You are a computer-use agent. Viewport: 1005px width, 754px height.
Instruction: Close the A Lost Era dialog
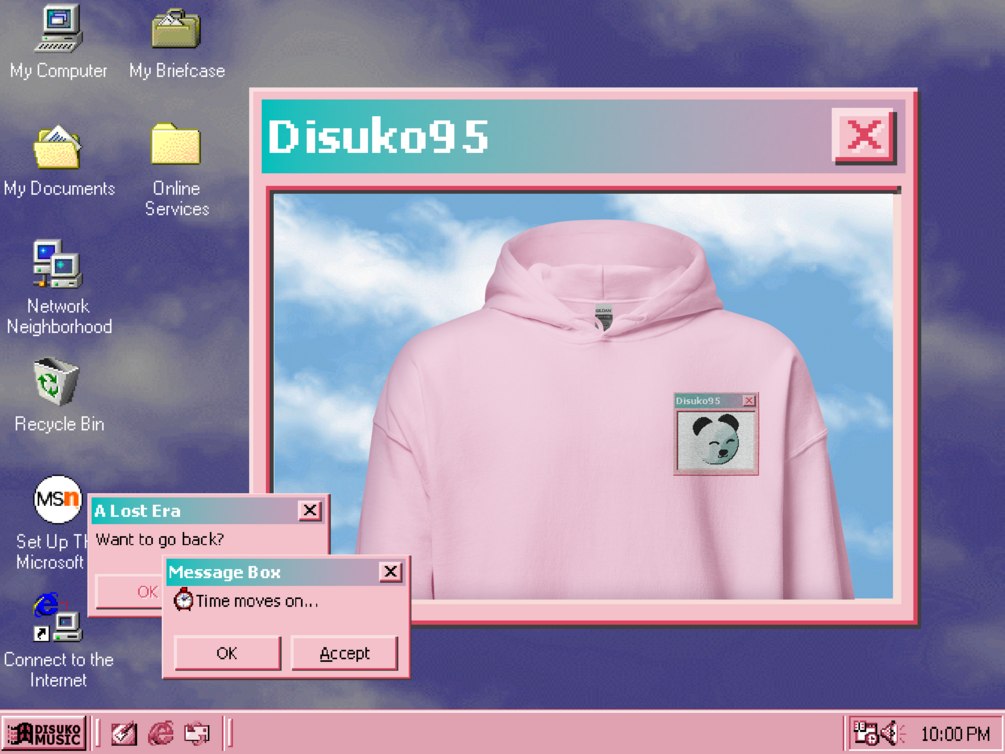[310, 510]
